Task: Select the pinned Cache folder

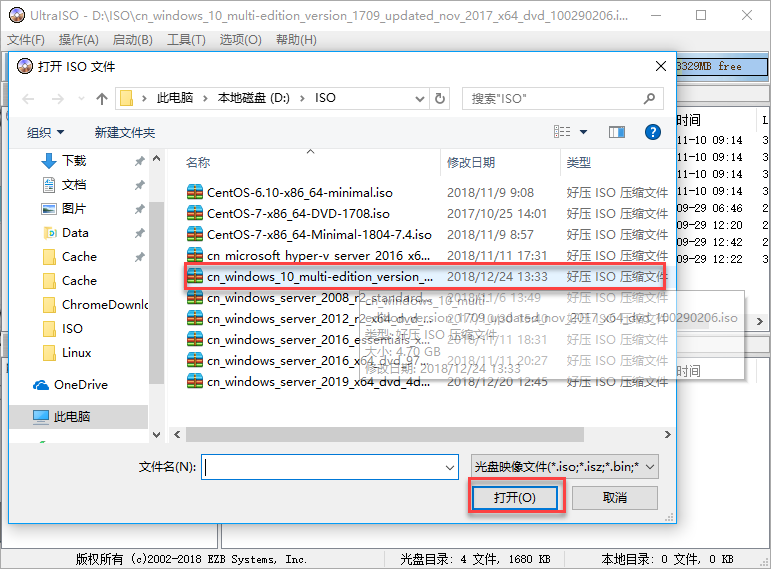Action: (79, 257)
